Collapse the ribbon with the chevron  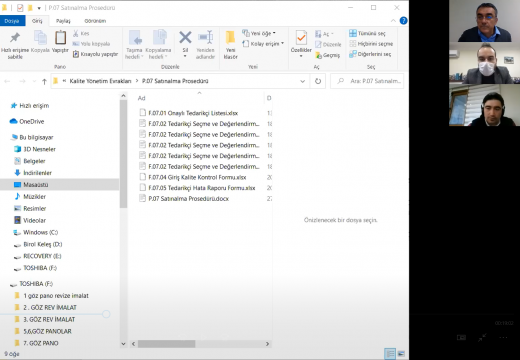[x=393, y=21]
